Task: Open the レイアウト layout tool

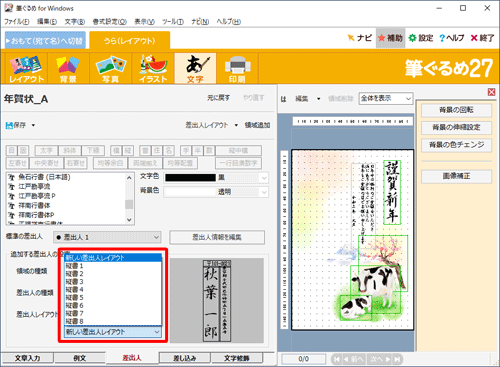Action: tap(26, 69)
